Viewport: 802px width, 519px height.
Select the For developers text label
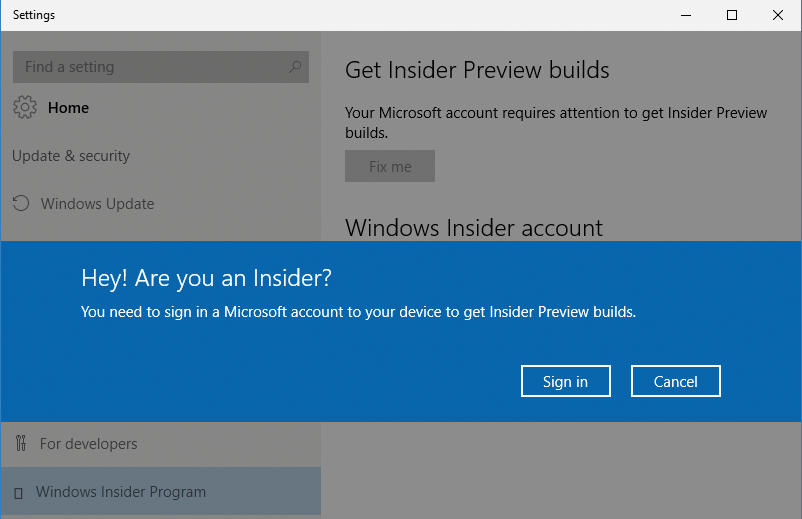88,443
